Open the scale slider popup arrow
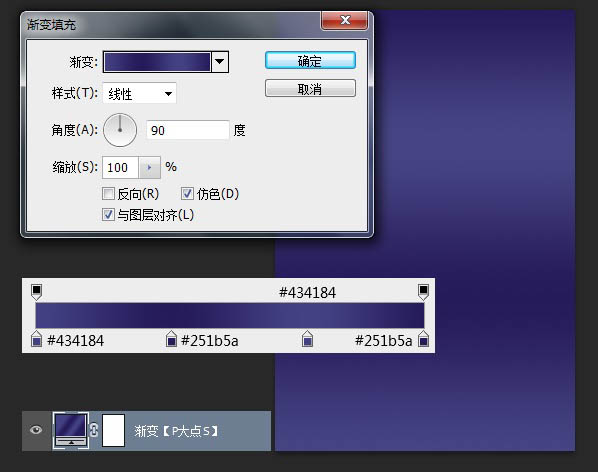 (149, 167)
